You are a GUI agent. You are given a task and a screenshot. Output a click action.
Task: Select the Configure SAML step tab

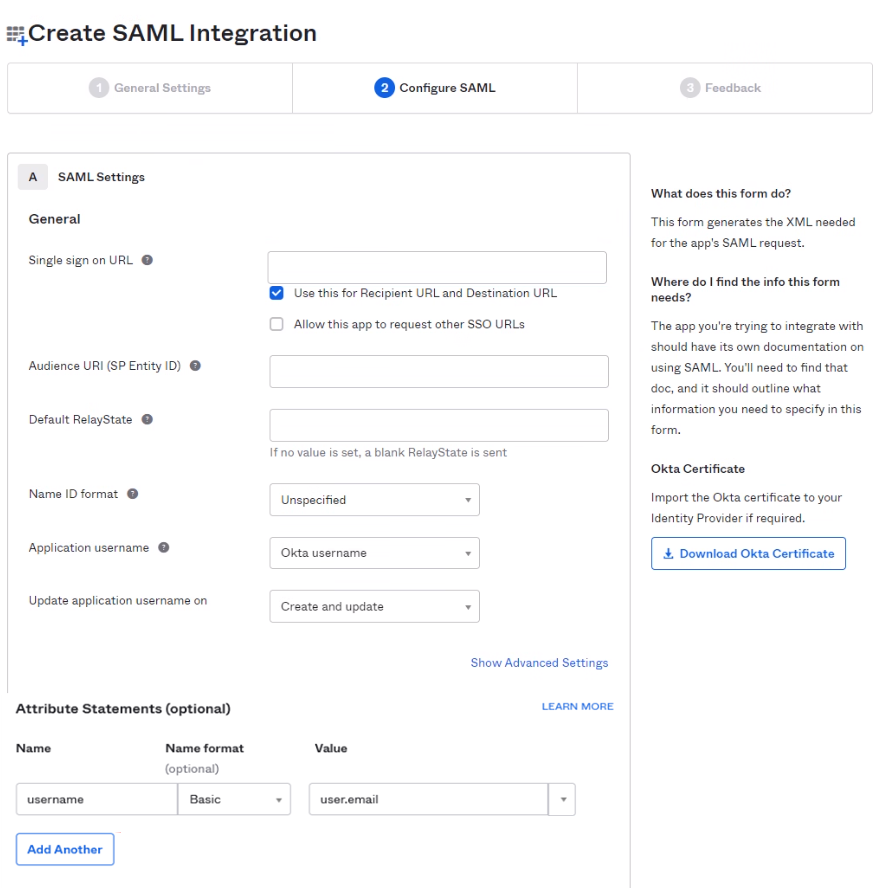point(435,88)
